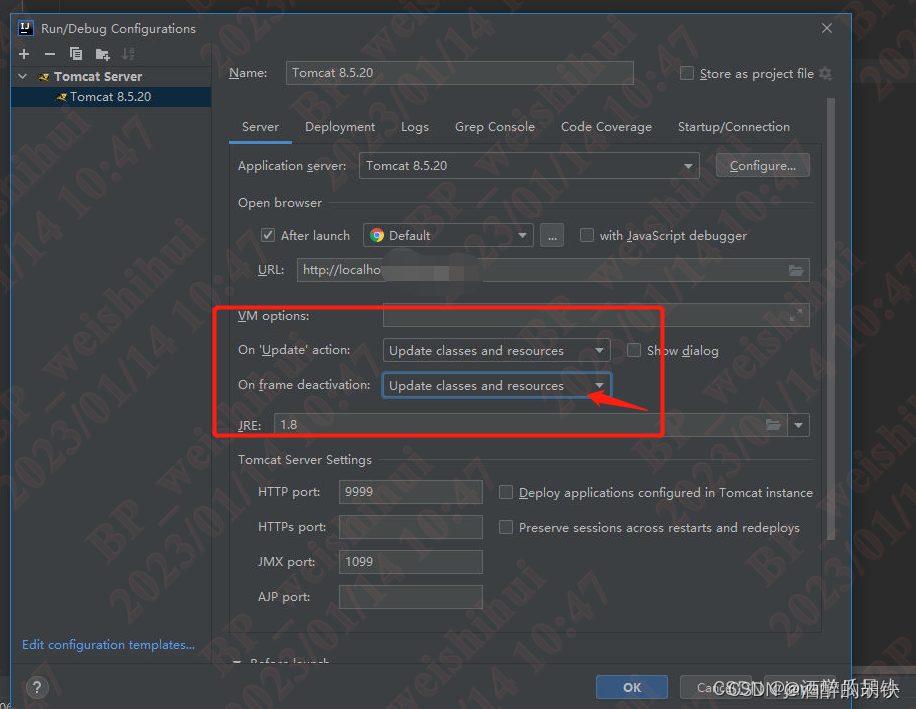The height and width of the screenshot is (709, 916).
Task: Browse for a JRE with the folder icon
Action: [x=773, y=425]
